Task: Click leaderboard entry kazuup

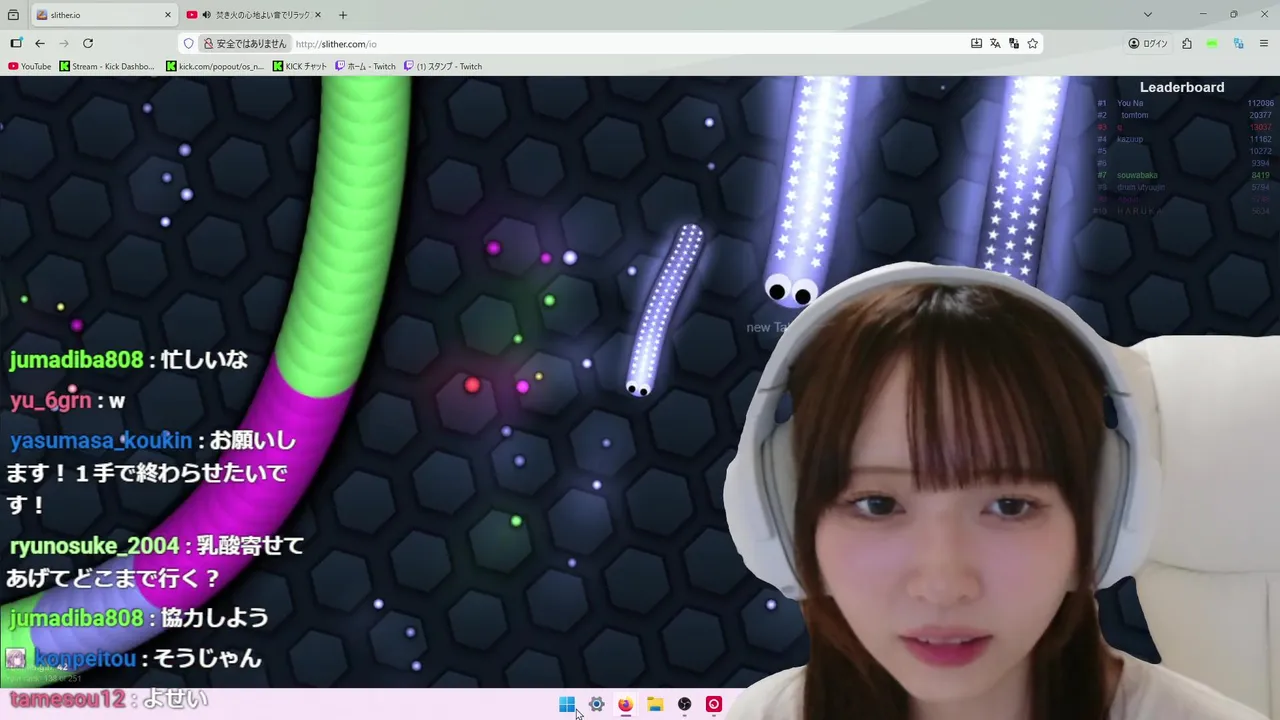Action: point(1130,139)
